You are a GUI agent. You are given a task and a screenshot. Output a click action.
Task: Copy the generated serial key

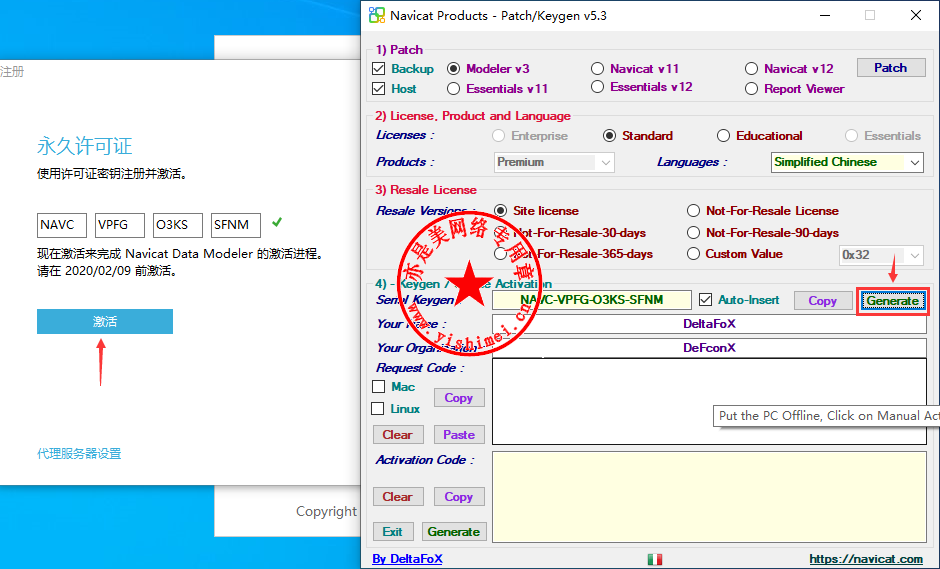[x=822, y=301]
